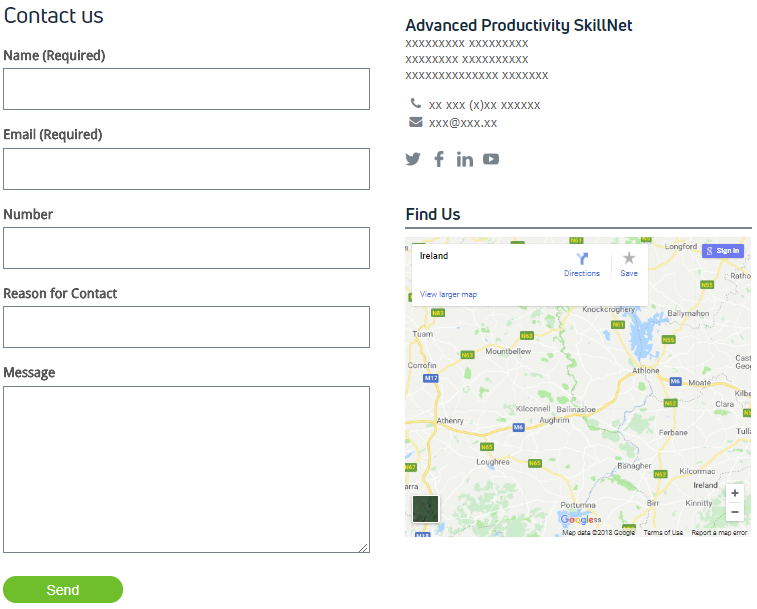Zoom in the map with plus button
The image size is (757, 609).
735,493
